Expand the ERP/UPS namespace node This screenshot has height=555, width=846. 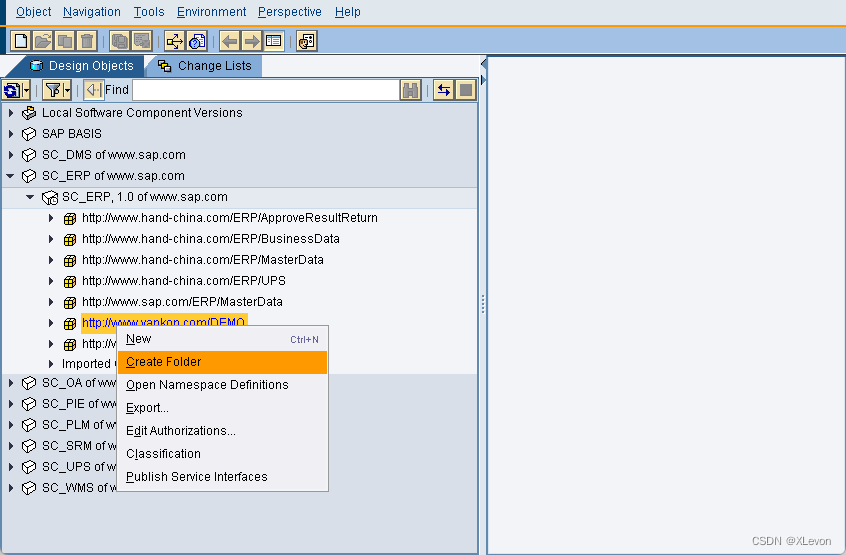click(51, 281)
